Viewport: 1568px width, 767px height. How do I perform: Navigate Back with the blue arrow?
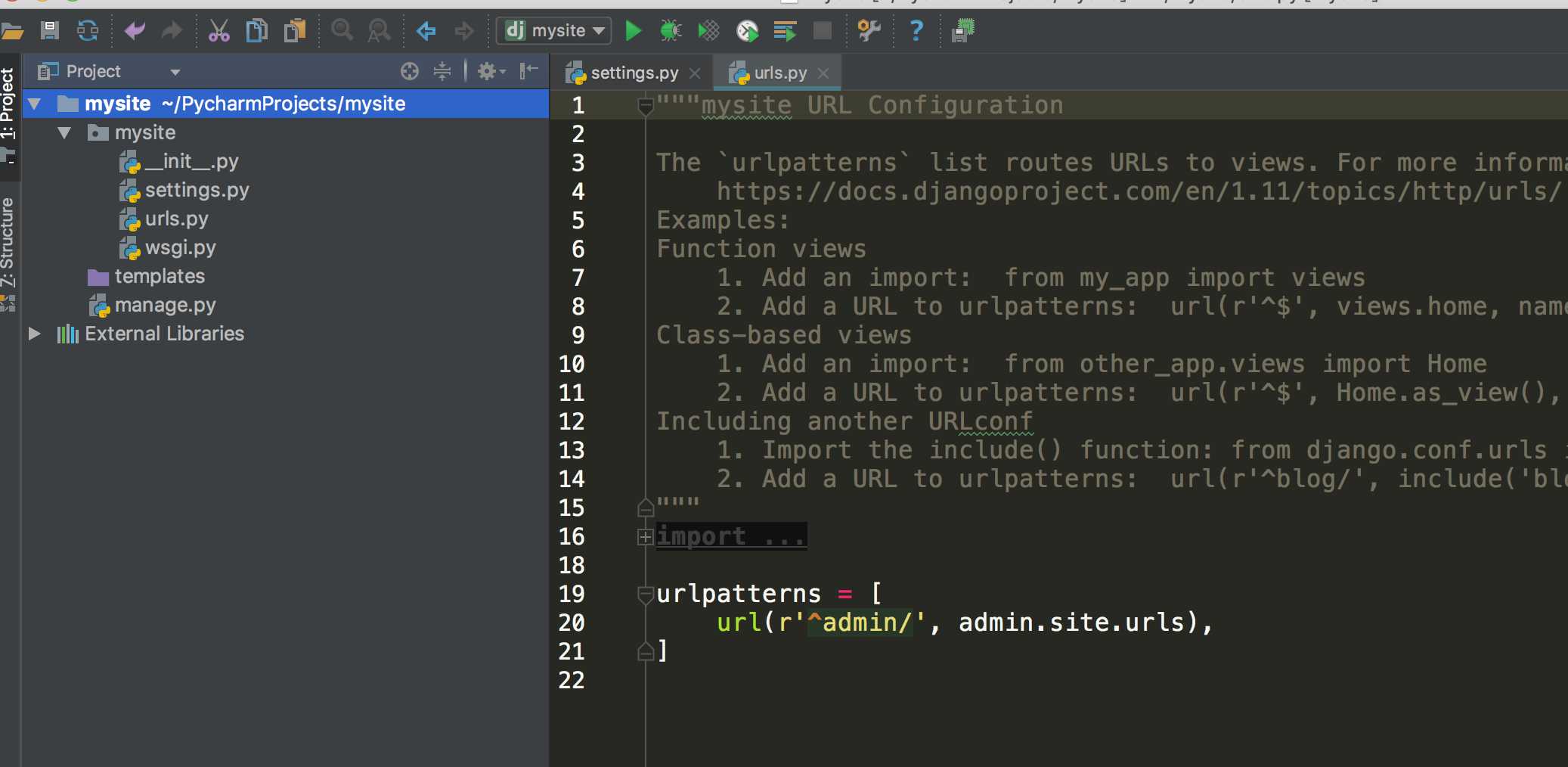coord(426,31)
